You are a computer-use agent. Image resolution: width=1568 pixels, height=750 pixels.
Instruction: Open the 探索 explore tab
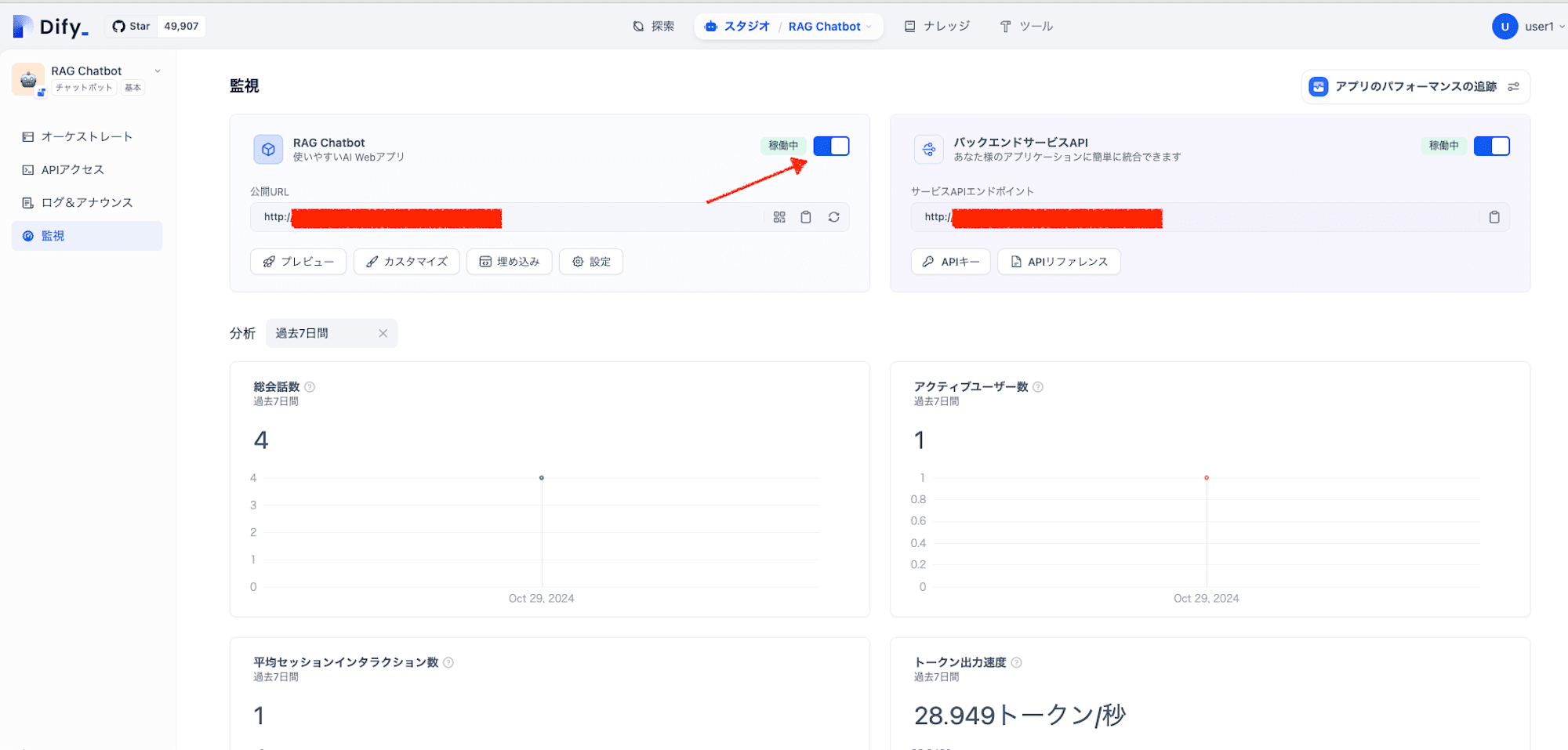coord(653,27)
